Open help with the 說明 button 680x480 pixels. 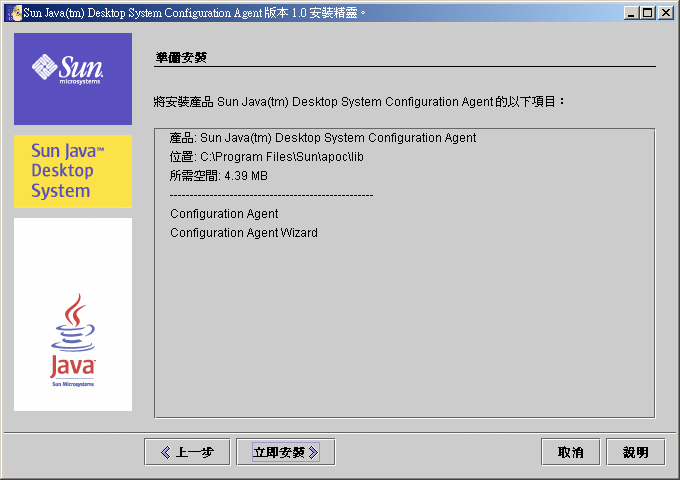tap(635, 452)
